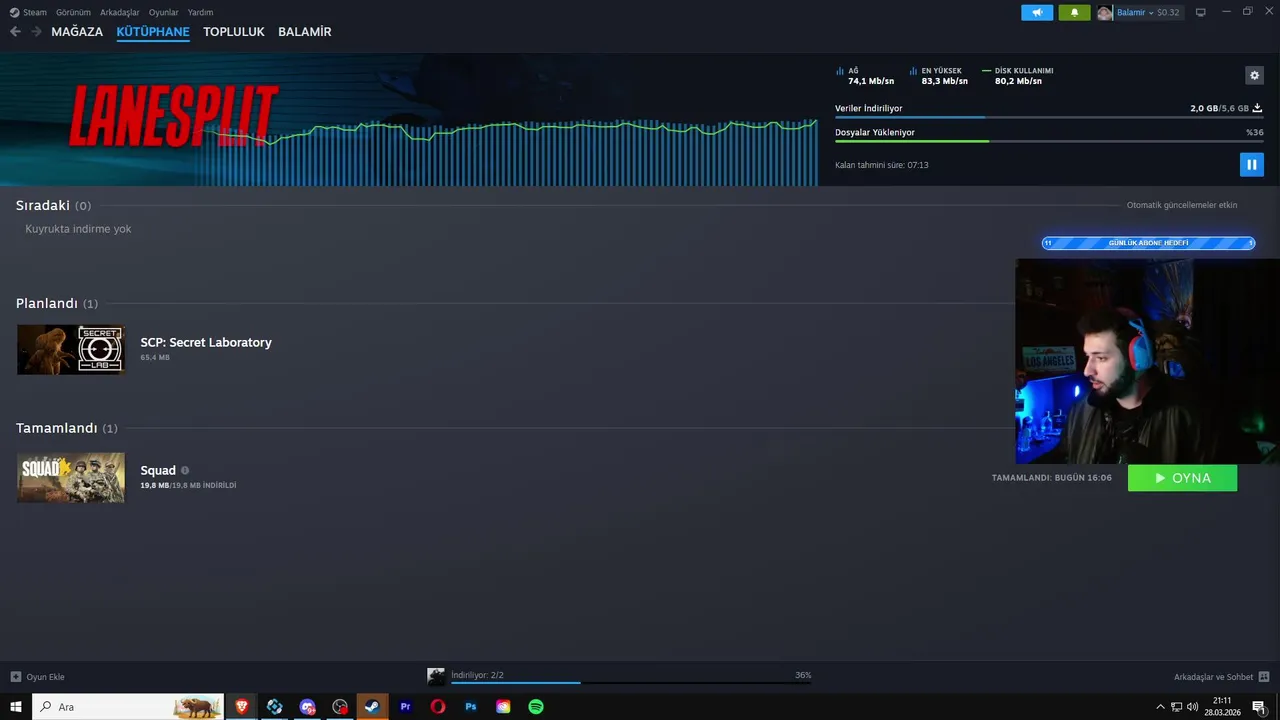Show hidden system tray icons
The height and width of the screenshot is (720, 1280).
click(x=1160, y=707)
